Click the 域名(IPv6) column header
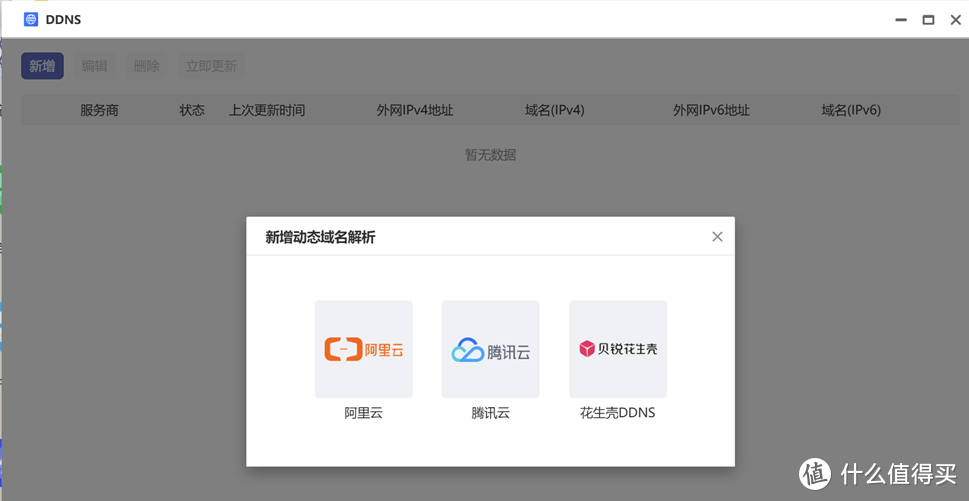 pyautogui.click(x=851, y=111)
